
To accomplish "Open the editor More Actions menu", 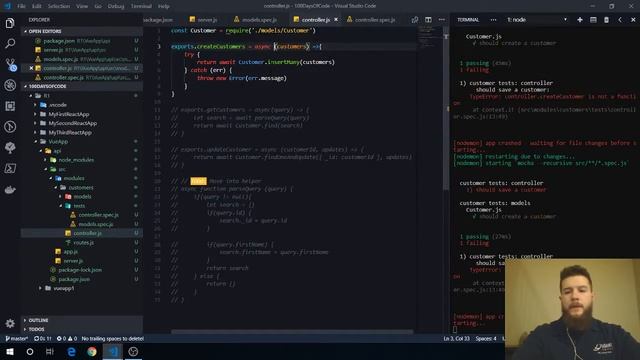I will (442, 20).
